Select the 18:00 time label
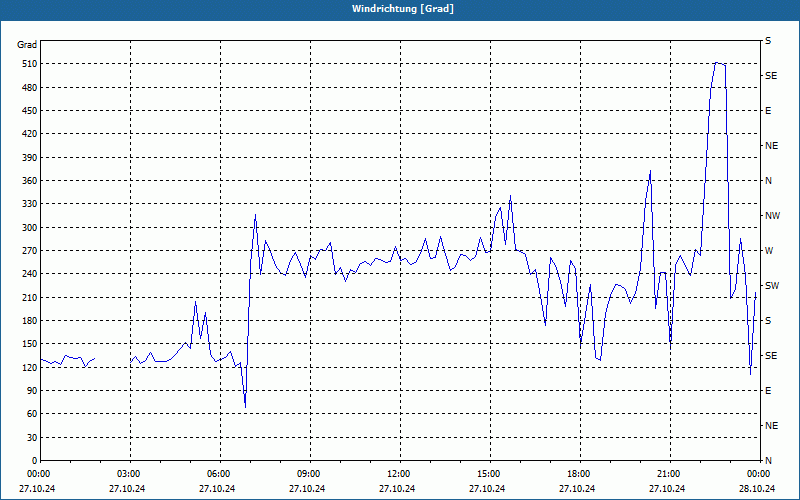The image size is (800, 500). pos(578,473)
